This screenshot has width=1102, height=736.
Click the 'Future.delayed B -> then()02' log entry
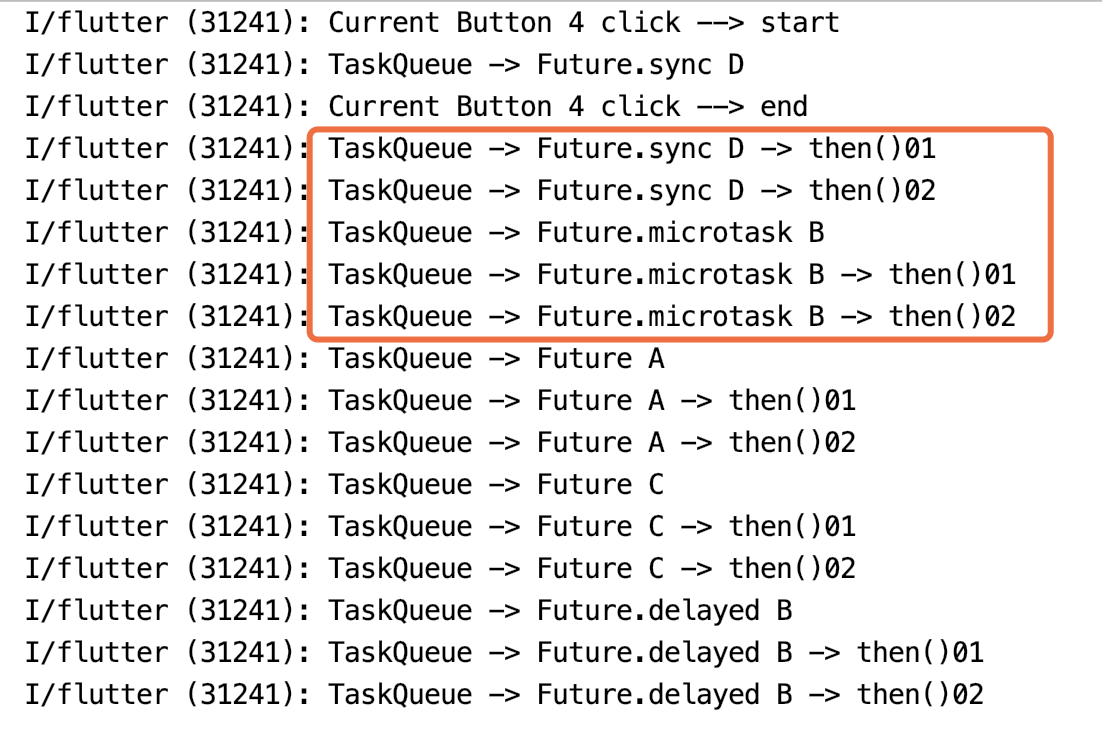[656, 695]
